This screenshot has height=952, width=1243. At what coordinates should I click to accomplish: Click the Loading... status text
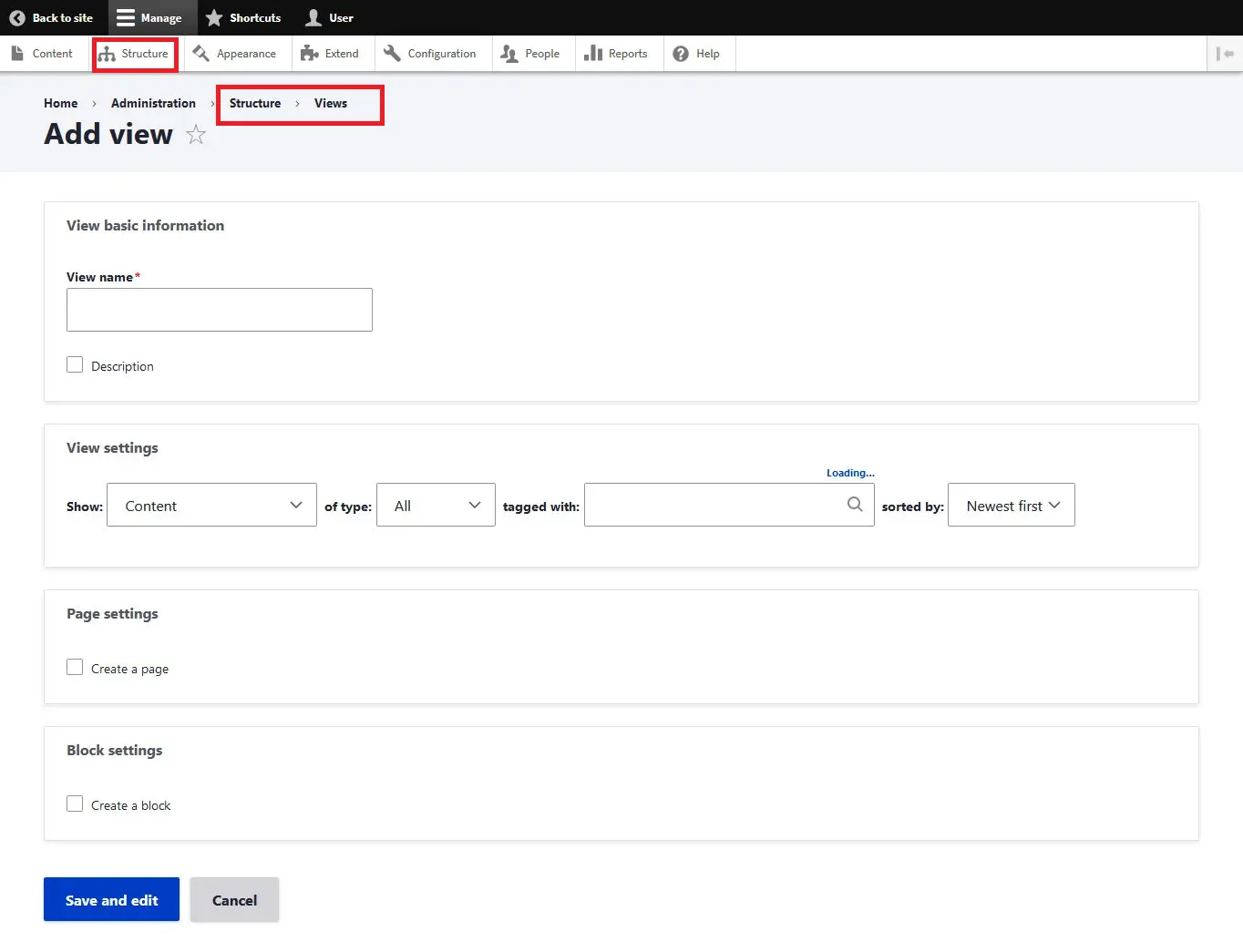(x=850, y=473)
